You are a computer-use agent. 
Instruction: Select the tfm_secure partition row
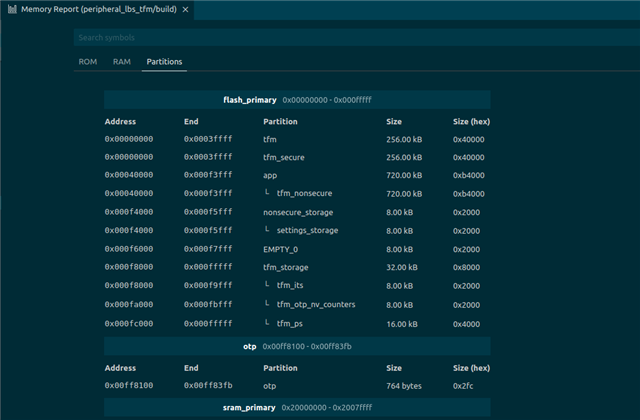(x=283, y=157)
